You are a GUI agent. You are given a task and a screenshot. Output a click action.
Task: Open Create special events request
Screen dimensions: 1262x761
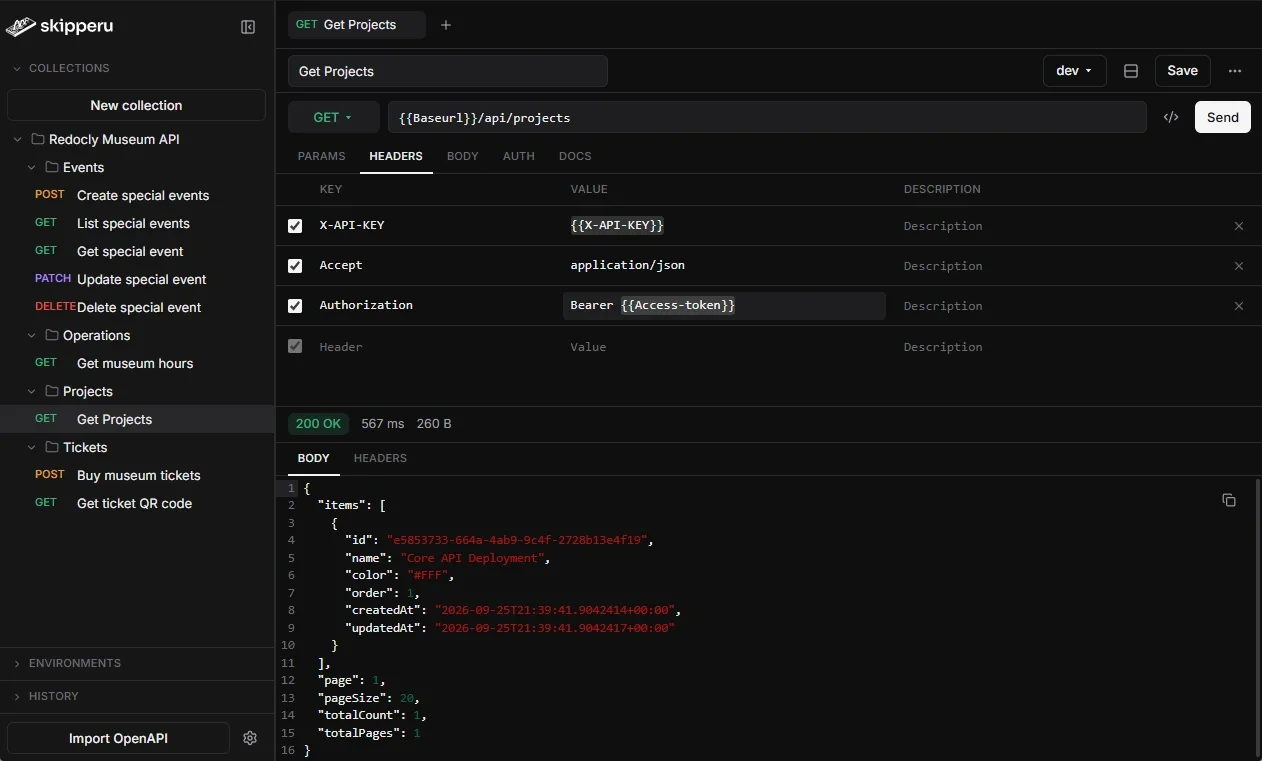(137, 195)
